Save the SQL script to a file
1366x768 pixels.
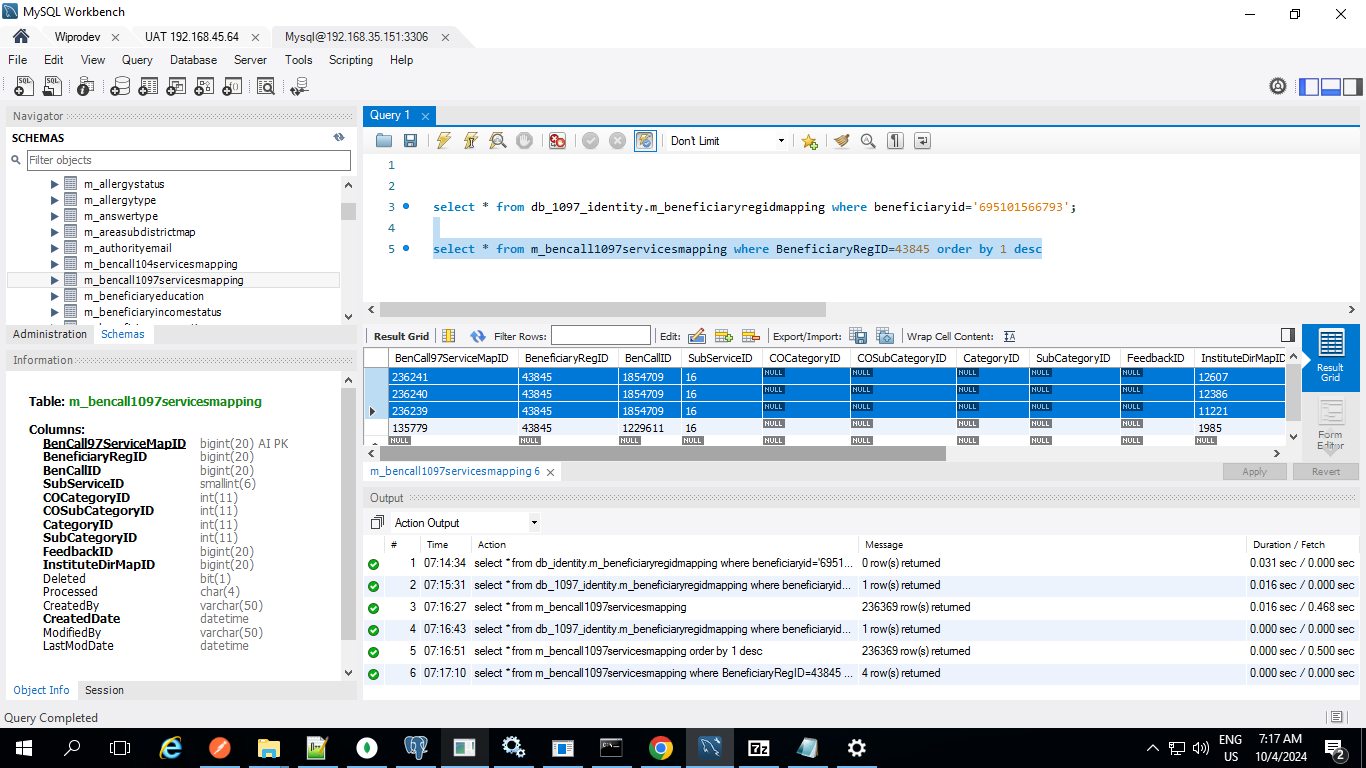[410, 141]
